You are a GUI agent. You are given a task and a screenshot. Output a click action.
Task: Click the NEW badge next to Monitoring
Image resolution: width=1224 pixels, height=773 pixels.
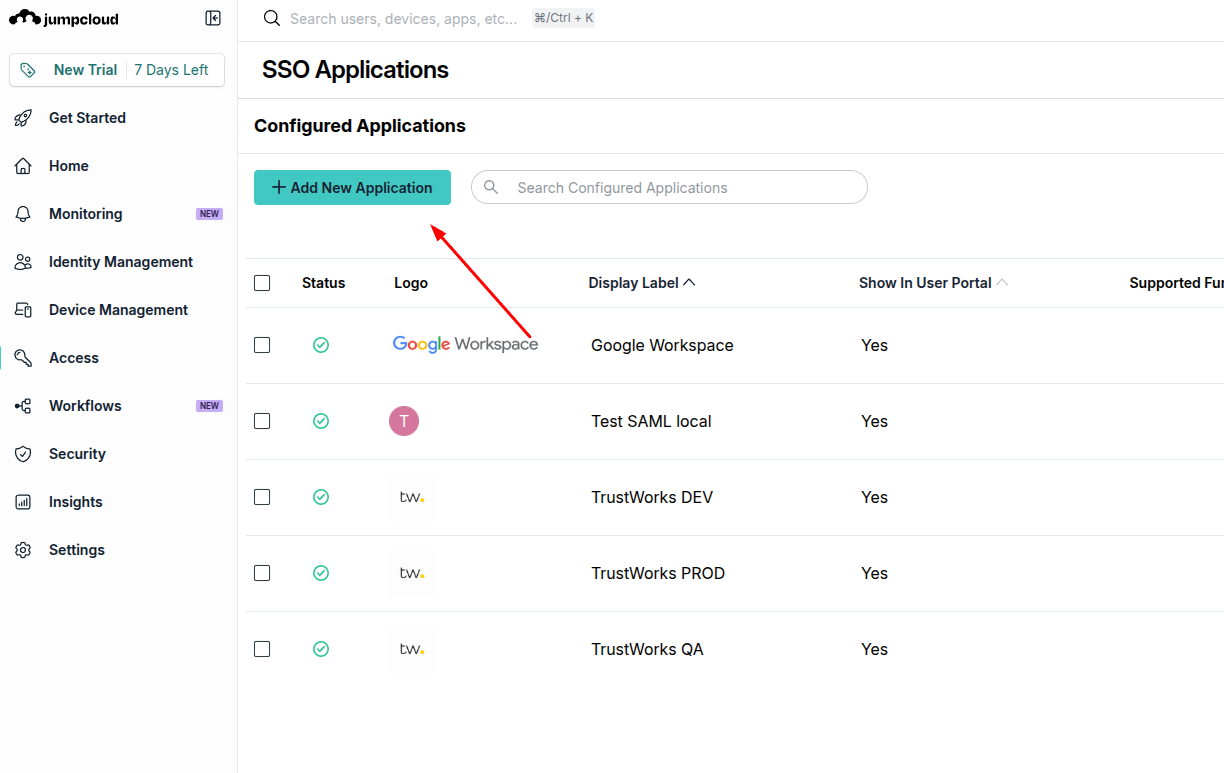pyautogui.click(x=209, y=214)
